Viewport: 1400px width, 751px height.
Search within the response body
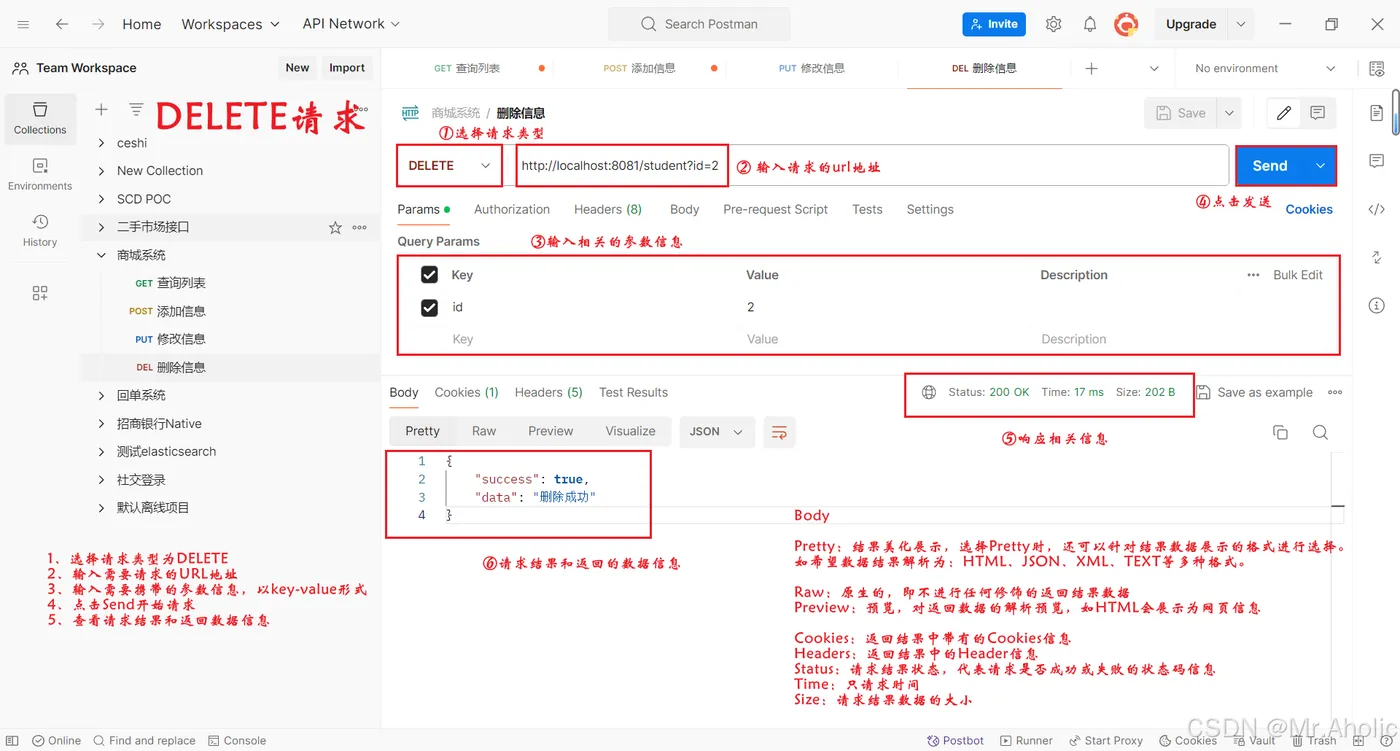pos(1320,432)
